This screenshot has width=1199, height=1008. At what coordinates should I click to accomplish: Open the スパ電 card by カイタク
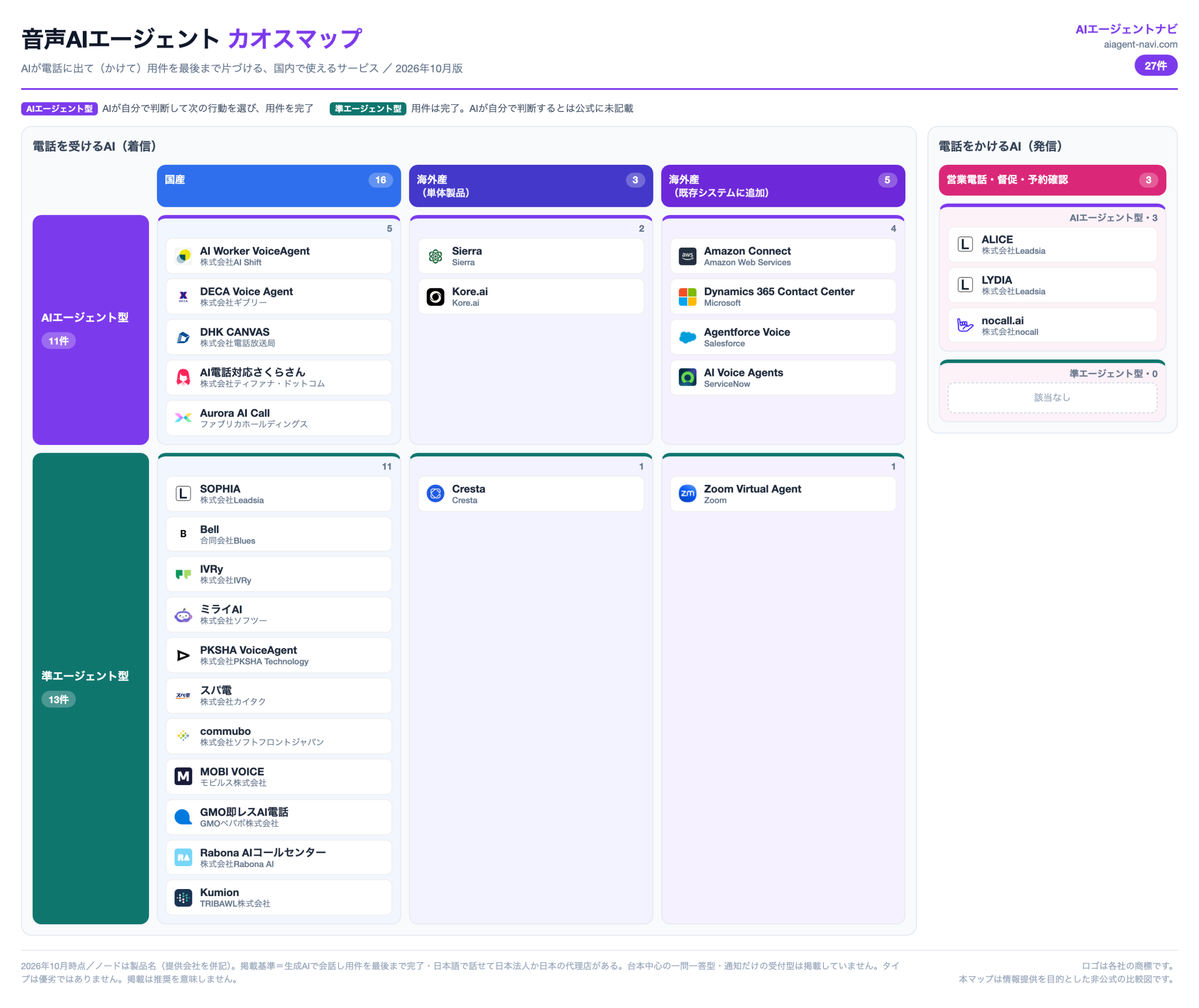click(x=279, y=696)
